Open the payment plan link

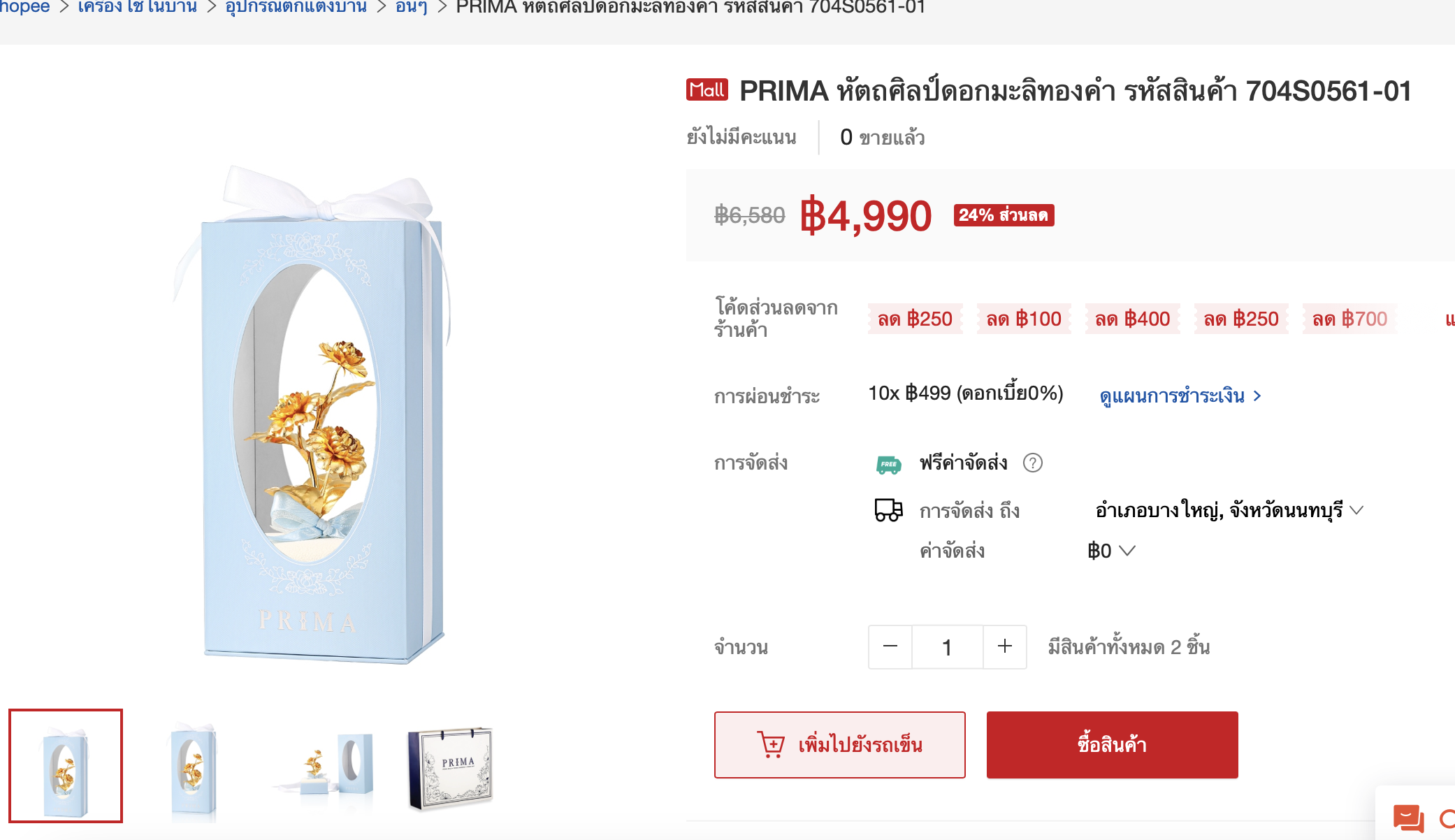[1180, 396]
